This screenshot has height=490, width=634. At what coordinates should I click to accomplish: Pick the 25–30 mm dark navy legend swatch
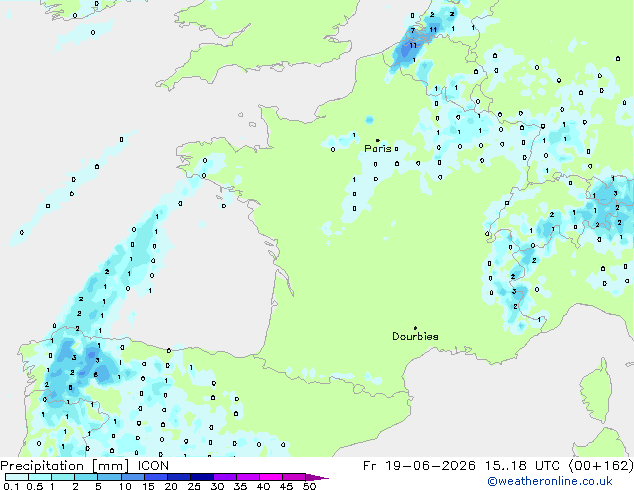pyautogui.click(x=201, y=477)
